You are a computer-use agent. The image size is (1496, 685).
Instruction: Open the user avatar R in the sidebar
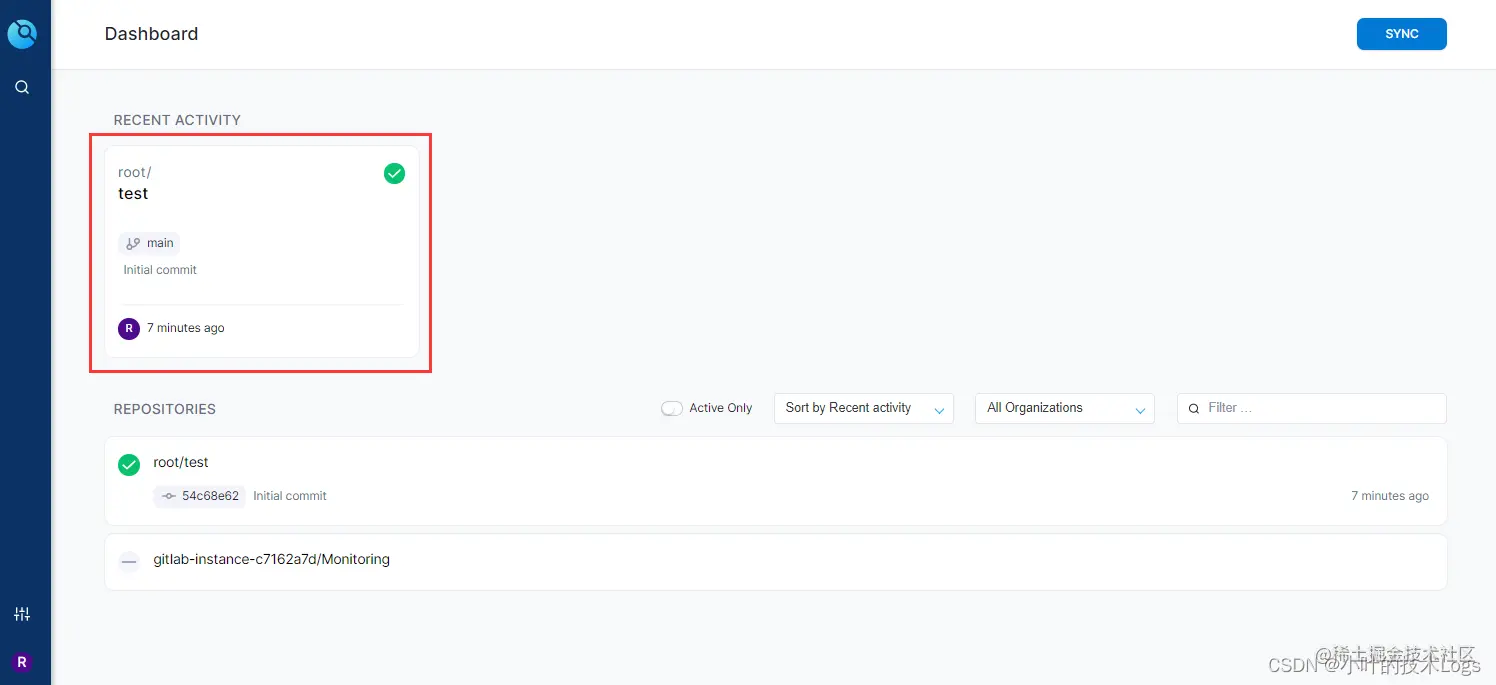point(22,662)
